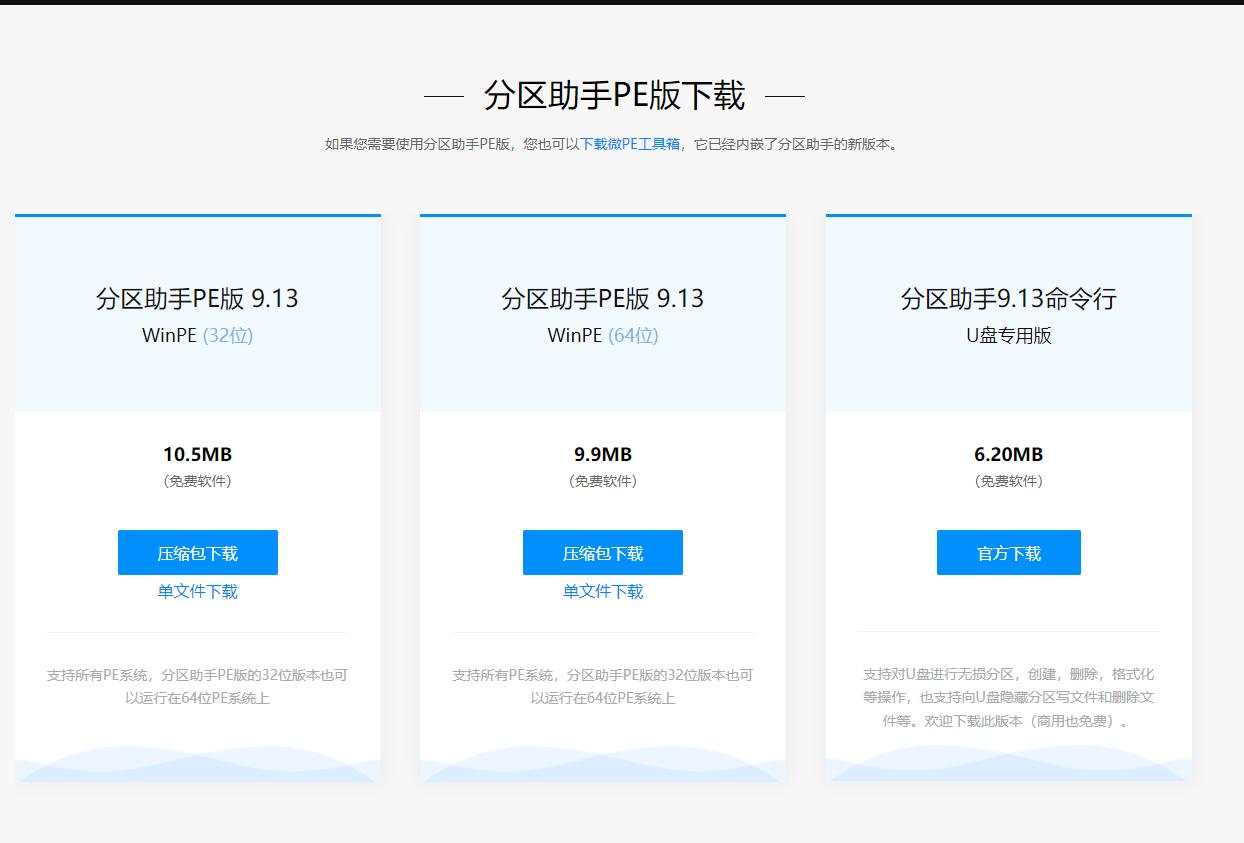Click (免费软件) label under 10.5MB
This screenshot has width=1244, height=843.
pyautogui.click(x=197, y=481)
